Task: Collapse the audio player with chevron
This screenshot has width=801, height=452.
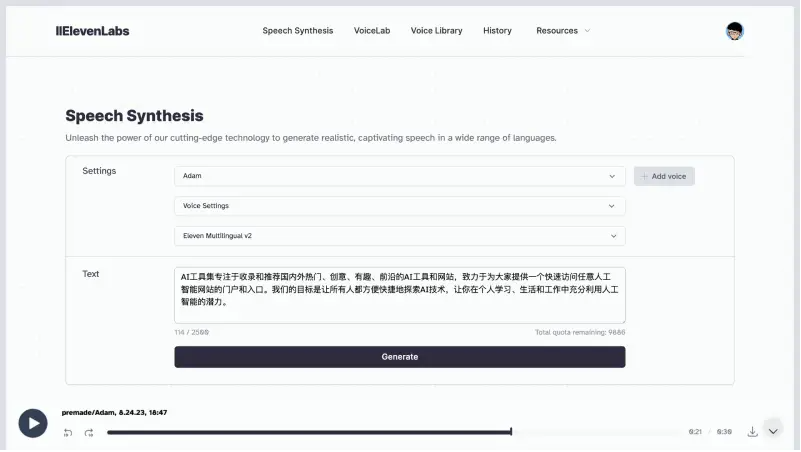Action: (773, 430)
